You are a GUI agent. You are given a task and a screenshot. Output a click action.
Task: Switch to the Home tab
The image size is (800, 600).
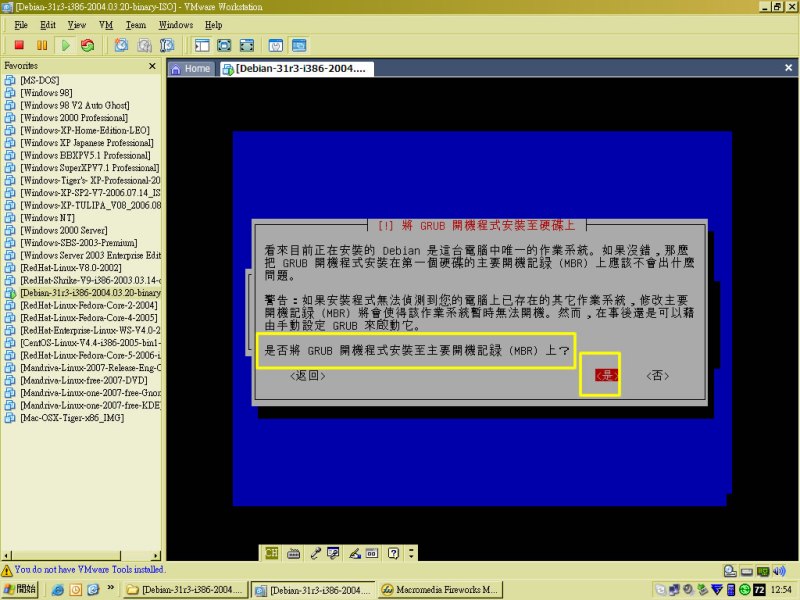(x=190, y=69)
